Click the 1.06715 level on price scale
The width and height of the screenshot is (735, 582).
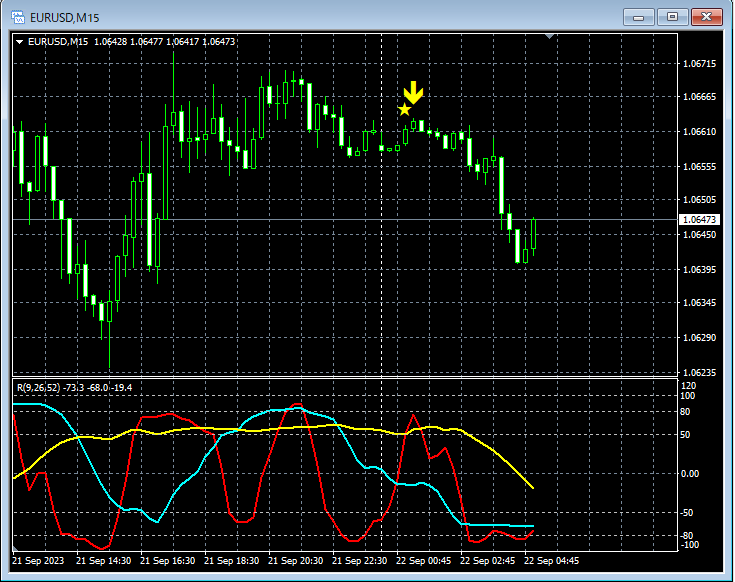coord(697,63)
